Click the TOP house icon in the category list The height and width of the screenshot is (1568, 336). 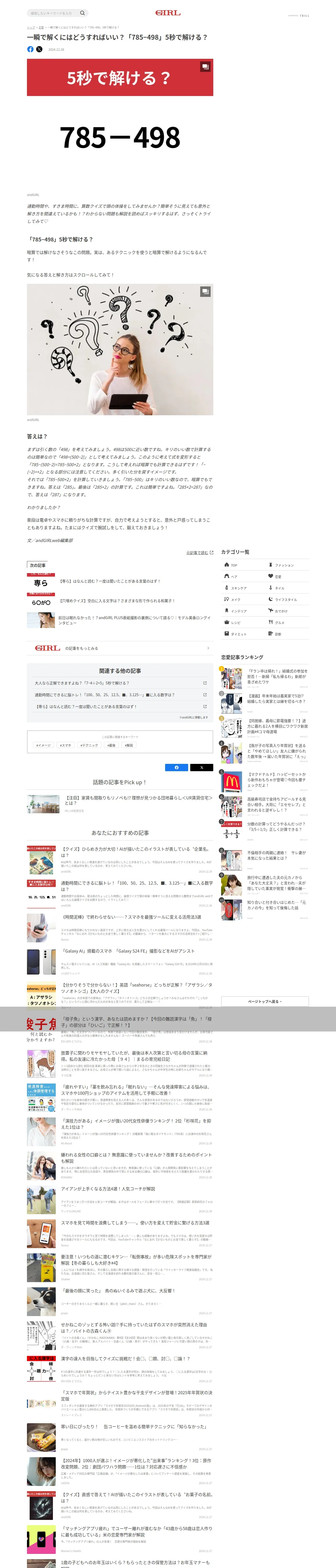pos(227,565)
